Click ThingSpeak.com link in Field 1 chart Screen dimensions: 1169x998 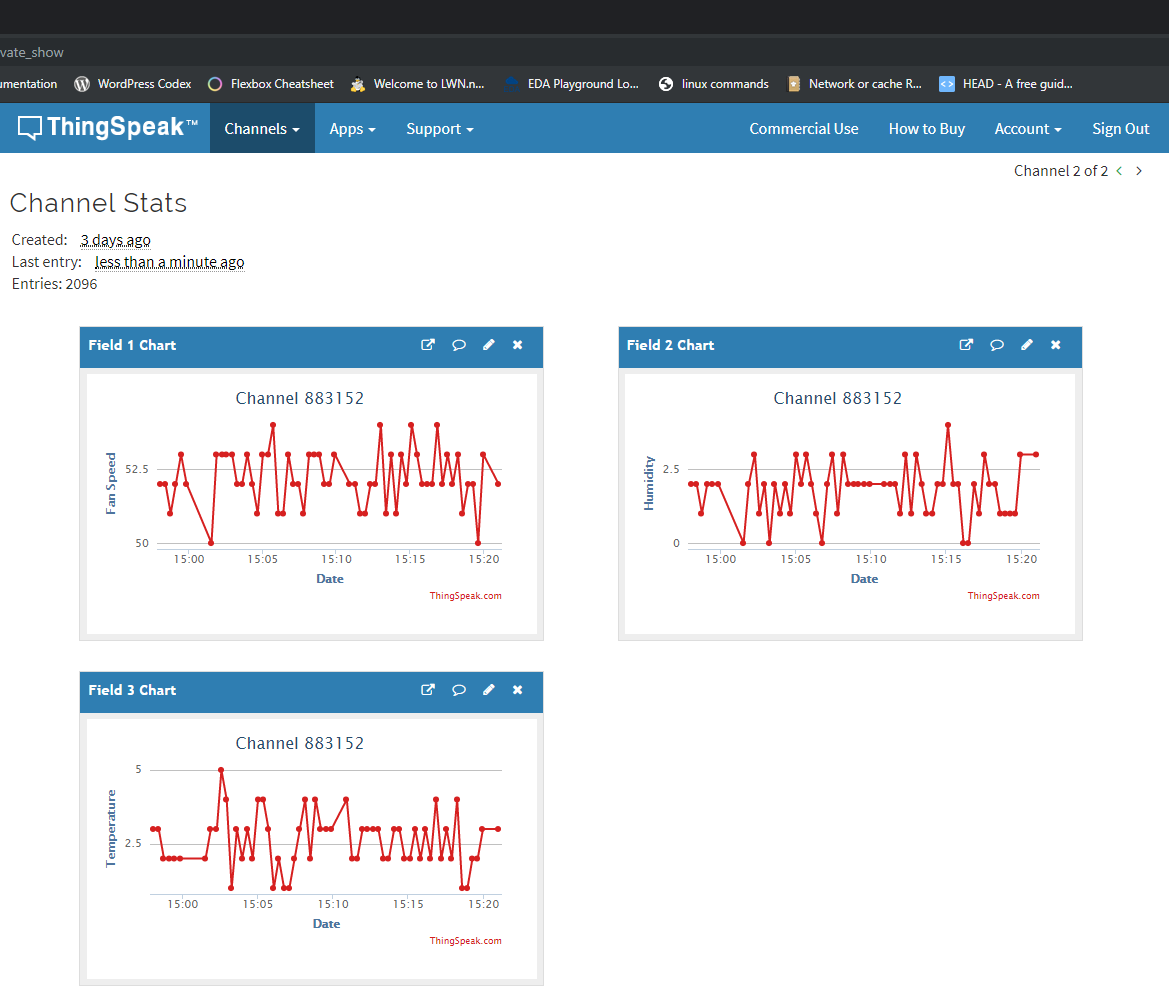click(465, 596)
